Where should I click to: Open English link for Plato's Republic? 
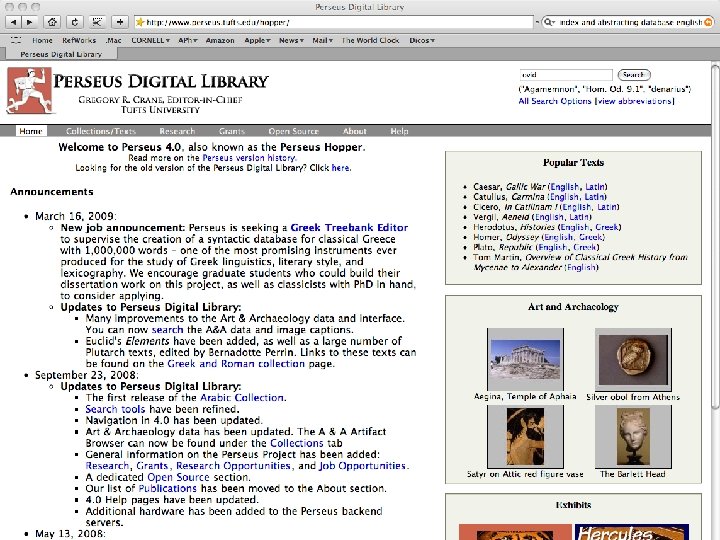pyautogui.click(x=552, y=247)
